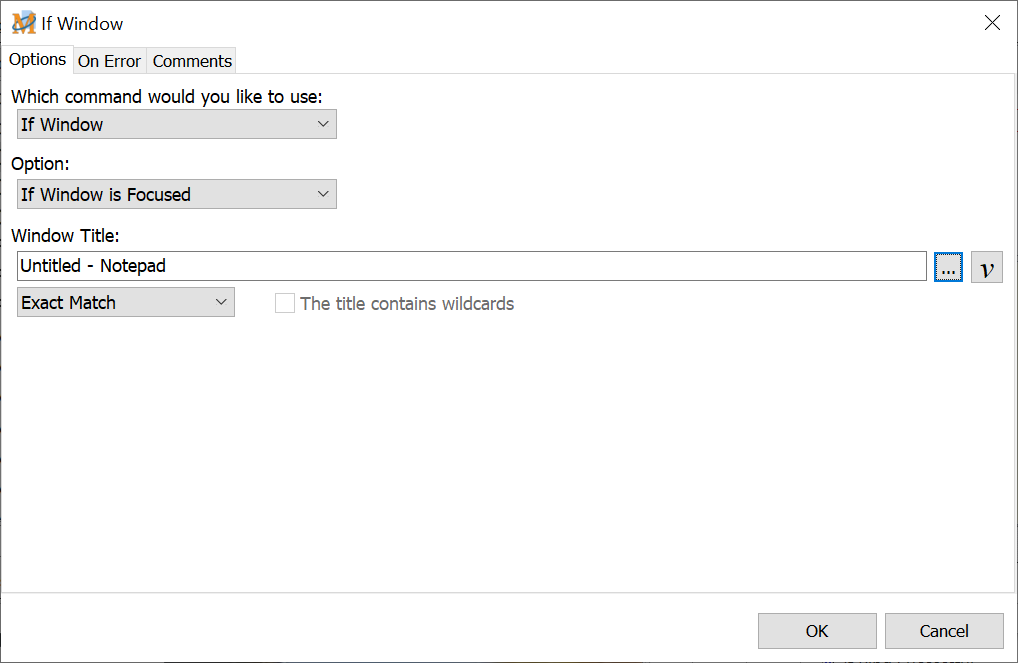This screenshot has width=1018, height=663.
Task: Confirm with the OK button
Action: point(817,631)
